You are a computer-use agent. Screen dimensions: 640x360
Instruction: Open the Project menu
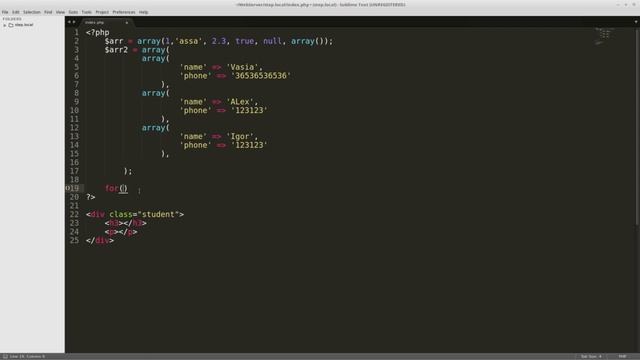coord(102,12)
